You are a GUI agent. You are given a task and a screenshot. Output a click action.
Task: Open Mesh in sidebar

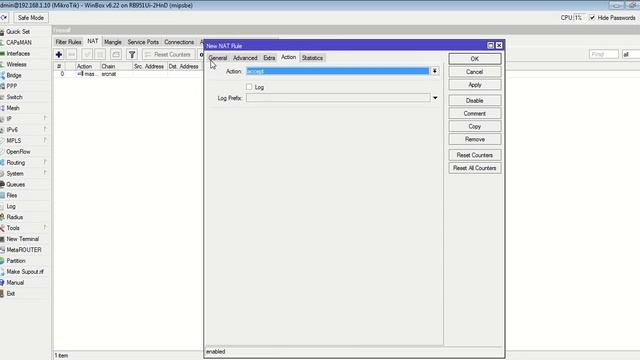13,108
